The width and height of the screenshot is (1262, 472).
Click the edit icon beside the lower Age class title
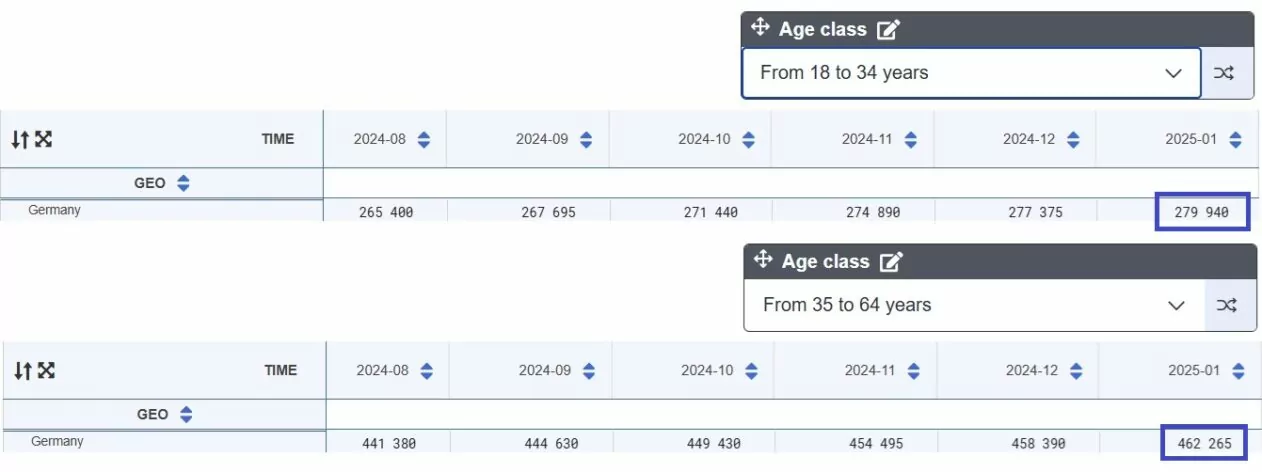891,261
